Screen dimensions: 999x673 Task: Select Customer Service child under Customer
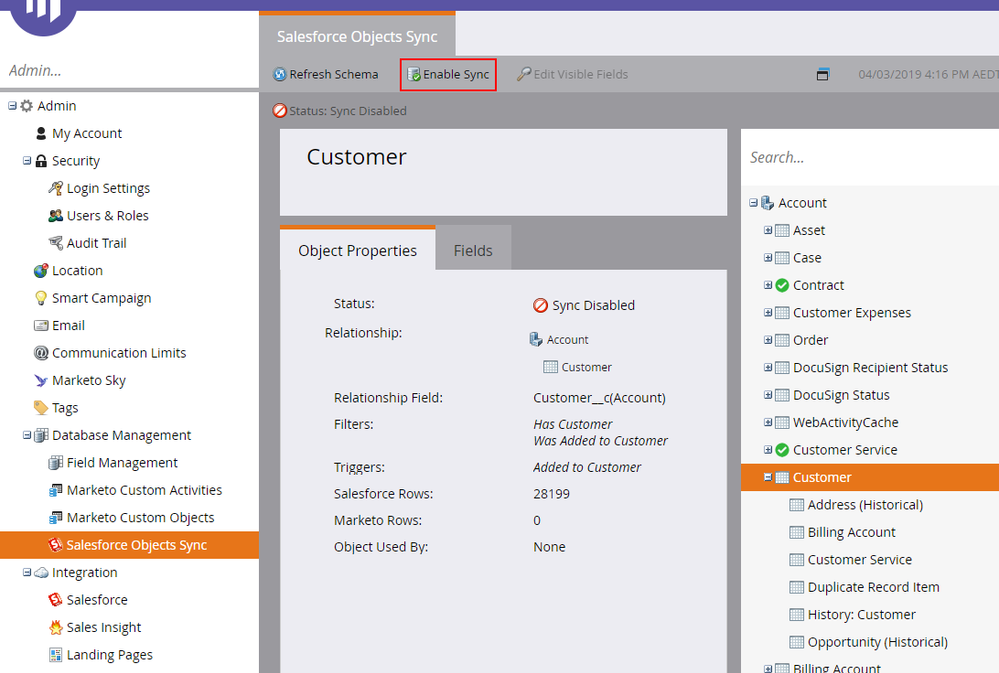point(859,560)
